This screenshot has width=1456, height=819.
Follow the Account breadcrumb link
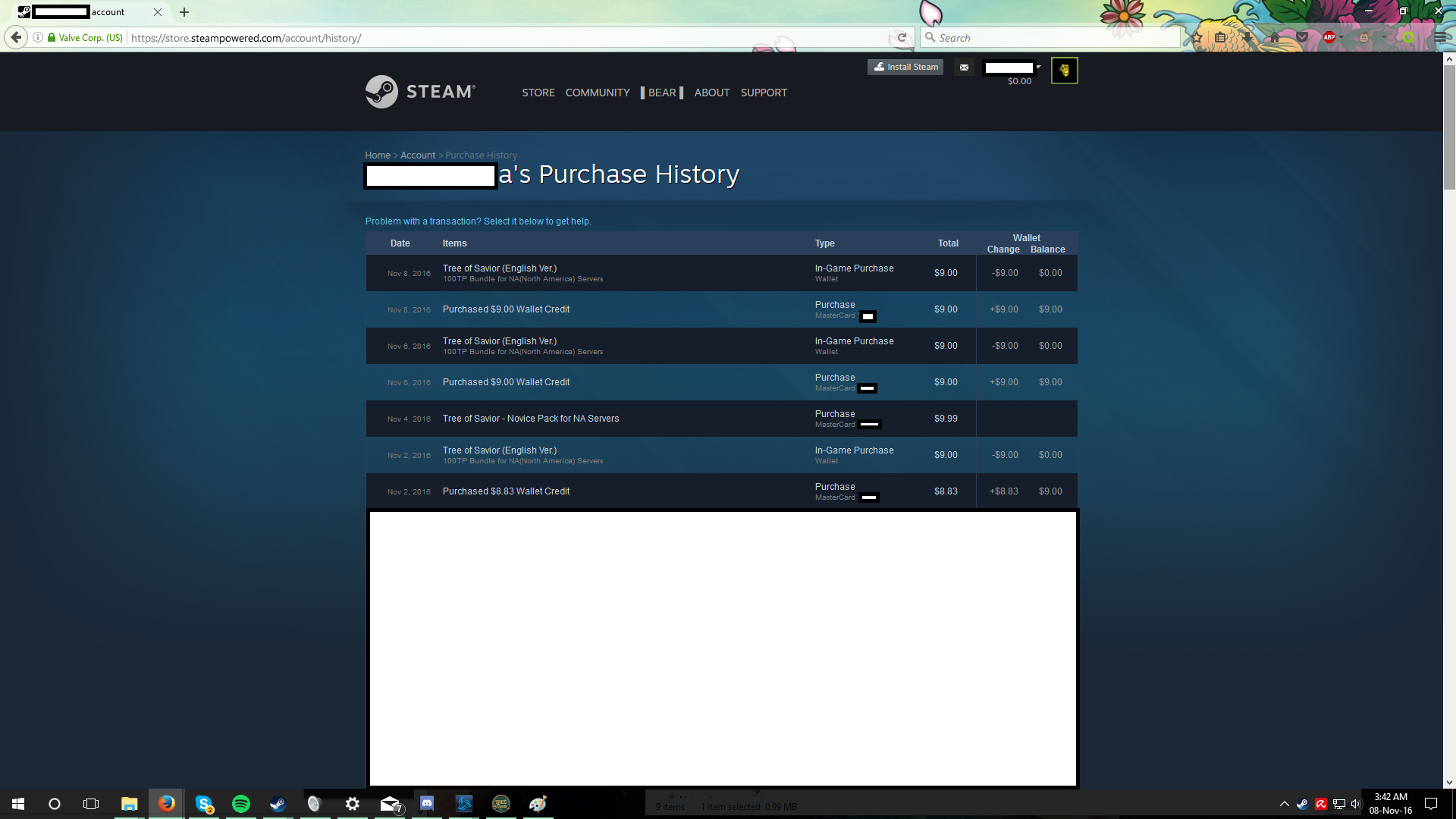[417, 155]
